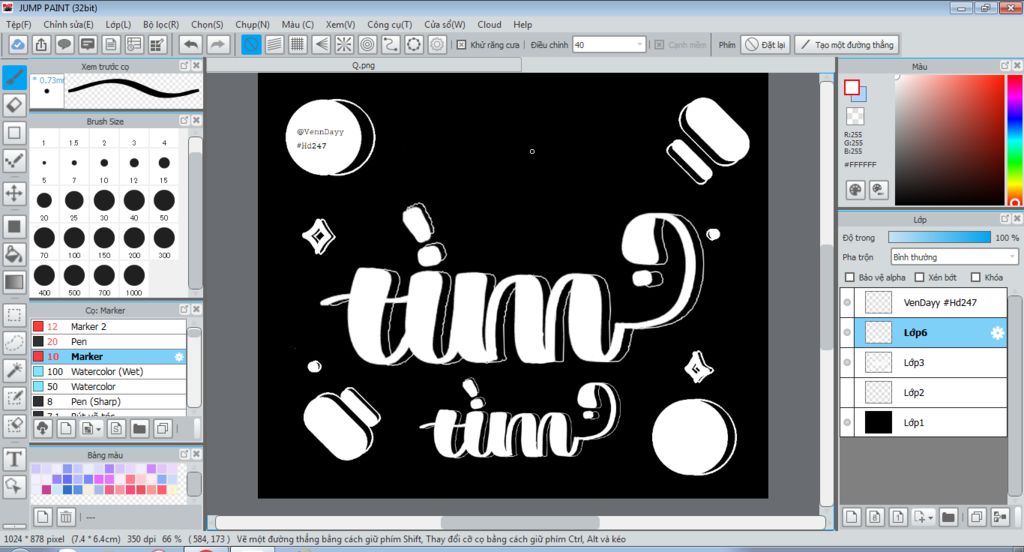Hide the VenDayy #Hd247 layer

(x=847, y=302)
